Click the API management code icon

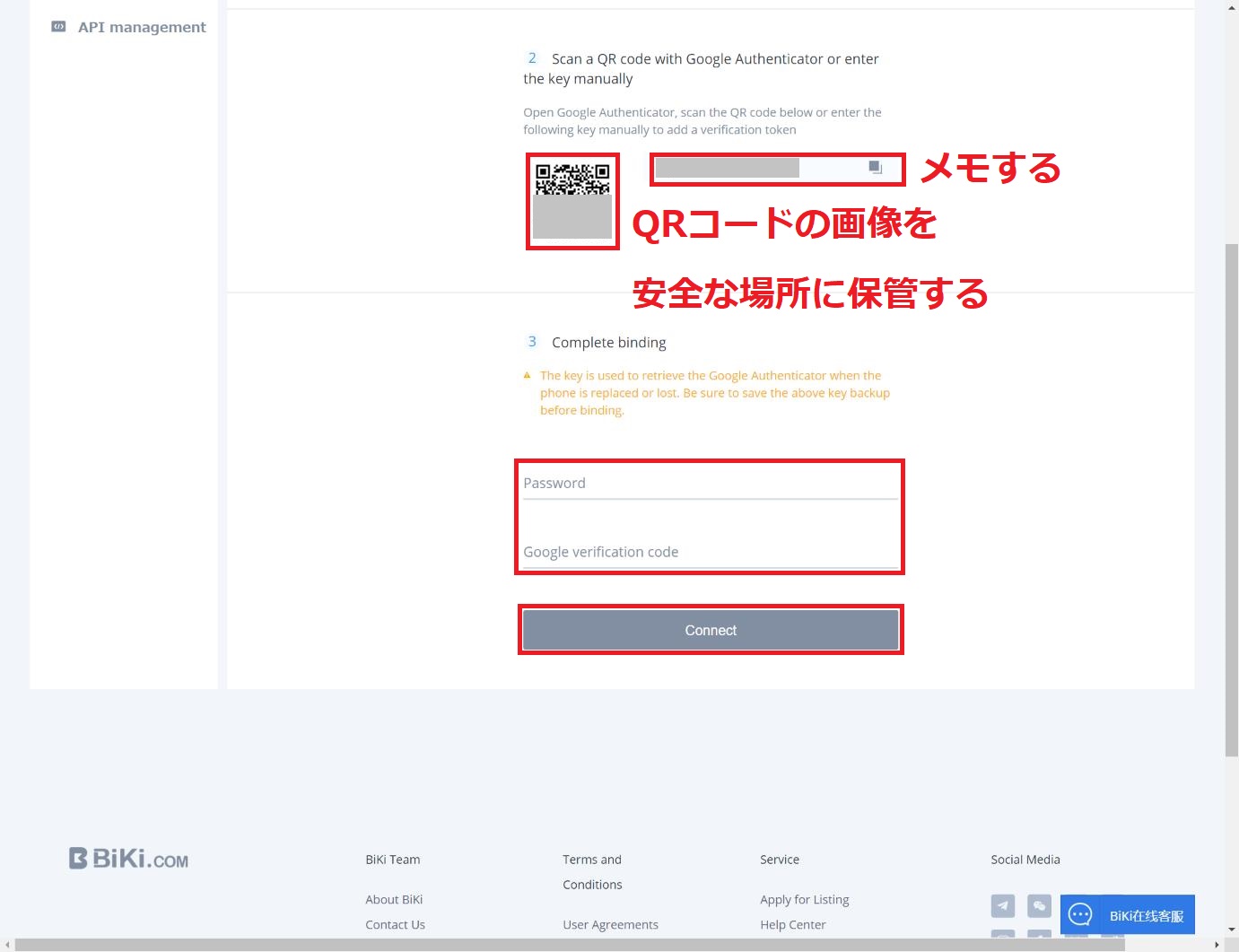tap(58, 27)
